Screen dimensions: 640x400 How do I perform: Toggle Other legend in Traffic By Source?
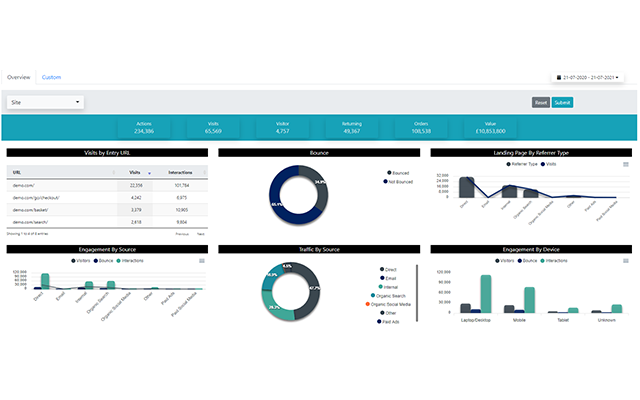(388, 313)
